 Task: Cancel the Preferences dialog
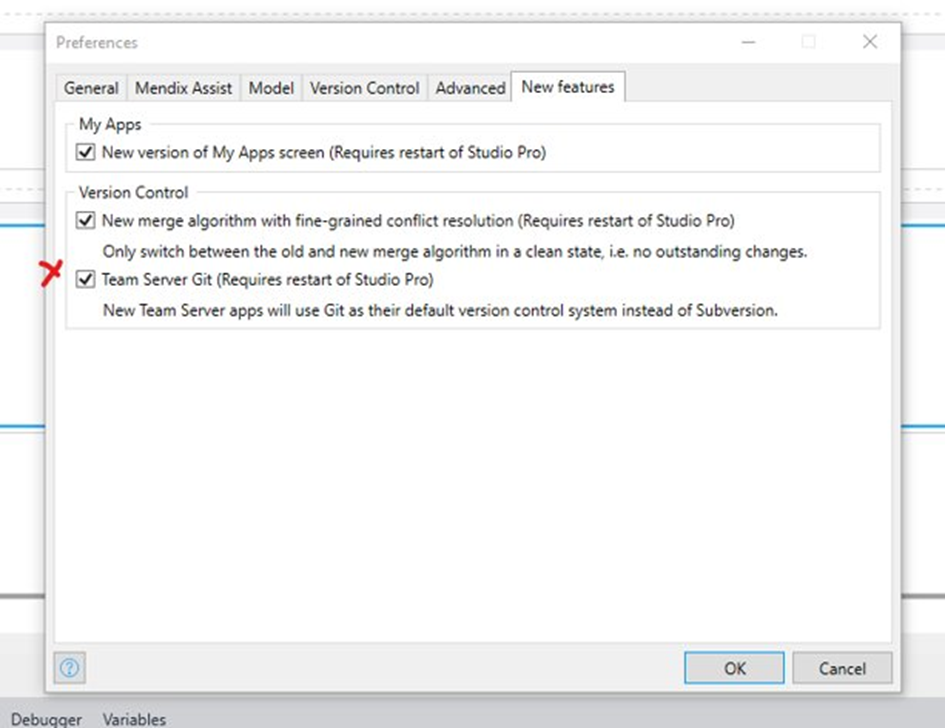(x=842, y=668)
